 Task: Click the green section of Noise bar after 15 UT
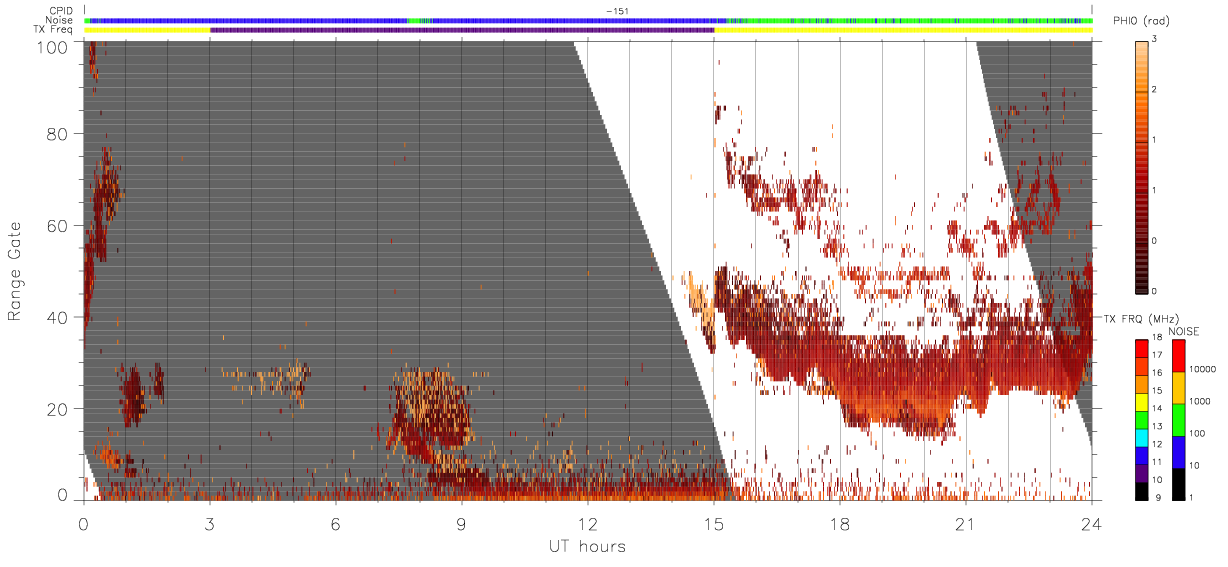pyautogui.click(x=910, y=20)
